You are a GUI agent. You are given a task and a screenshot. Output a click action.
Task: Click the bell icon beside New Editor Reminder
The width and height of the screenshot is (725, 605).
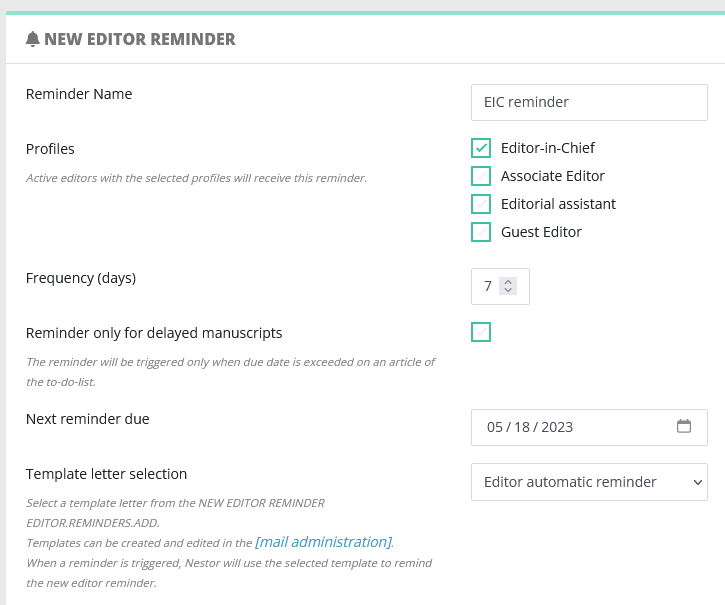[x=32, y=39]
